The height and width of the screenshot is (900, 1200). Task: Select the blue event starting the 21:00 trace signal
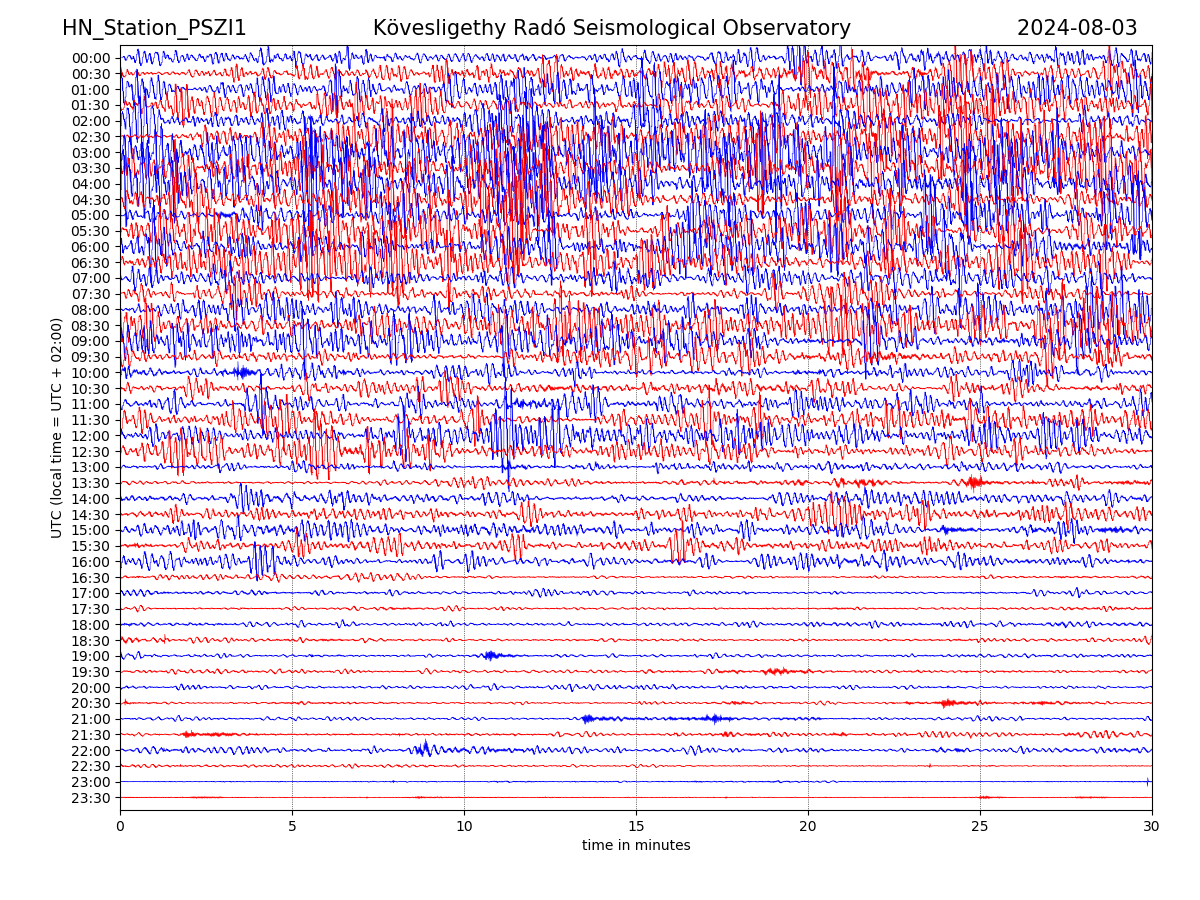click(588, 719)
